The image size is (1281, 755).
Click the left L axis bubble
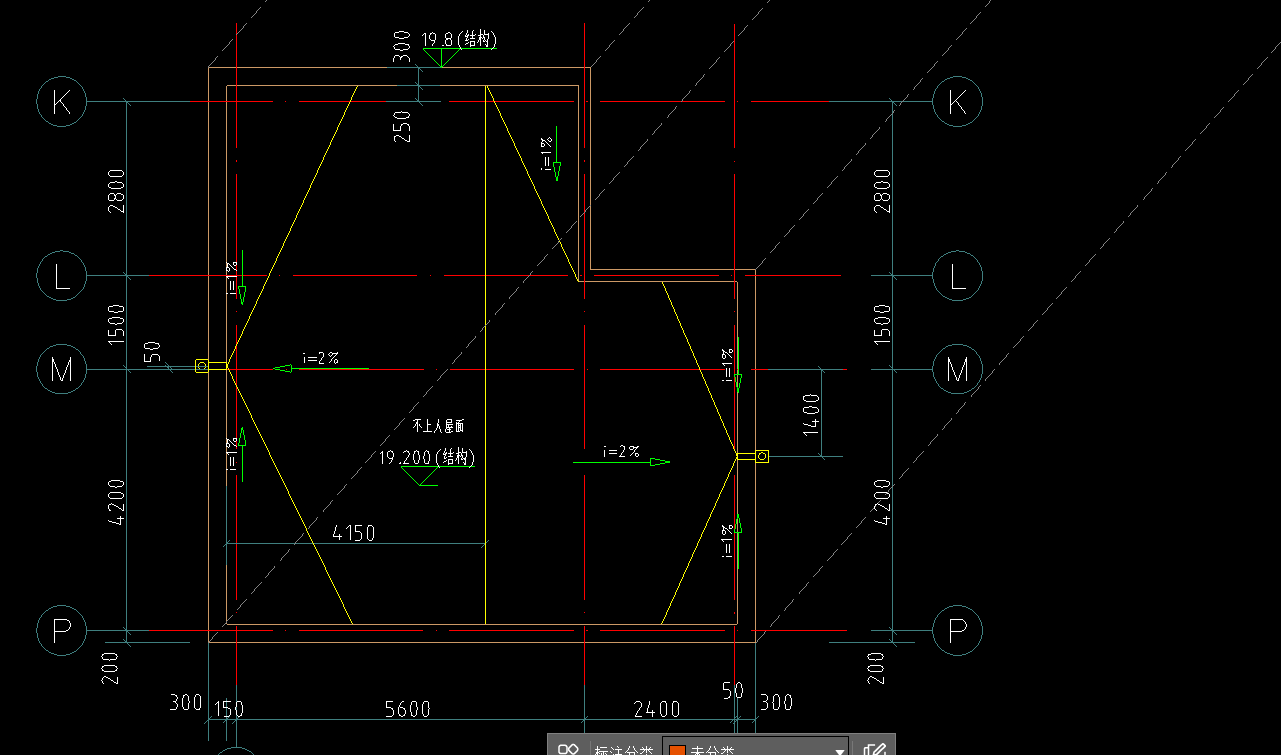62,276
